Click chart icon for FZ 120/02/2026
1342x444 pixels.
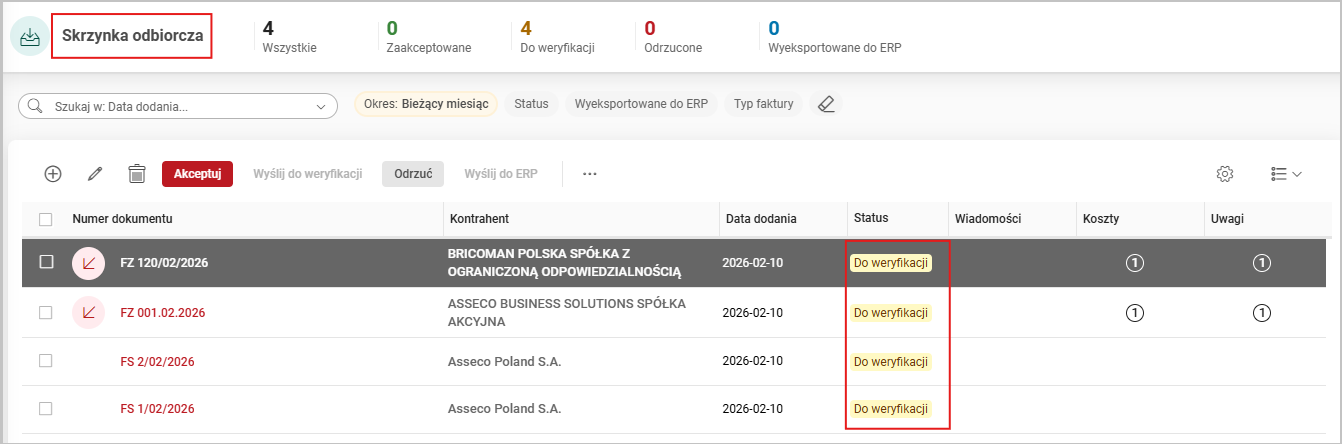pyautogui.click(x=89, y=263)
